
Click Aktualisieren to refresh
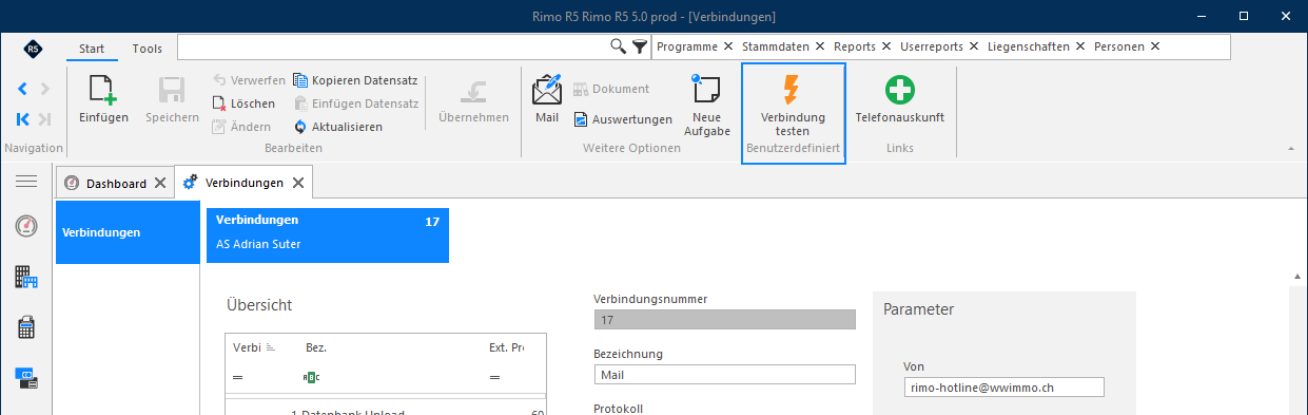(338, 126)
